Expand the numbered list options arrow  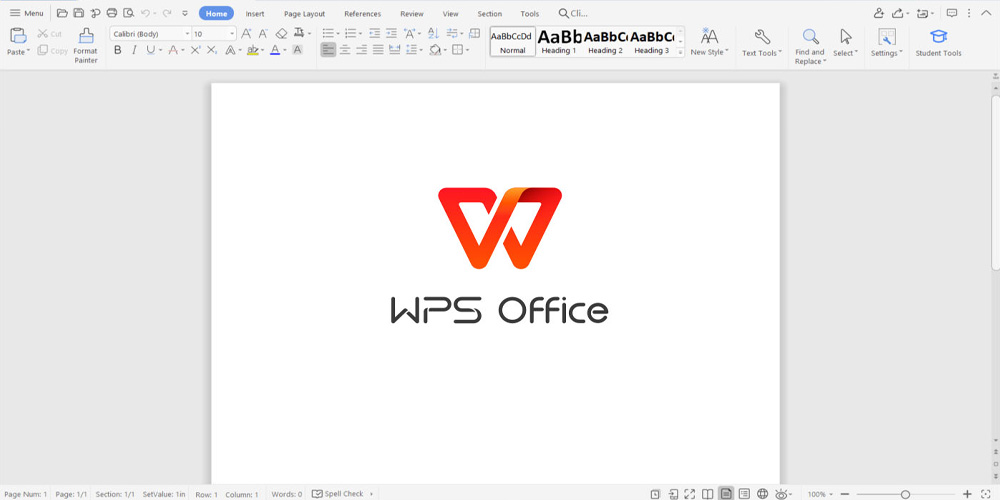[x=360, y=34]
